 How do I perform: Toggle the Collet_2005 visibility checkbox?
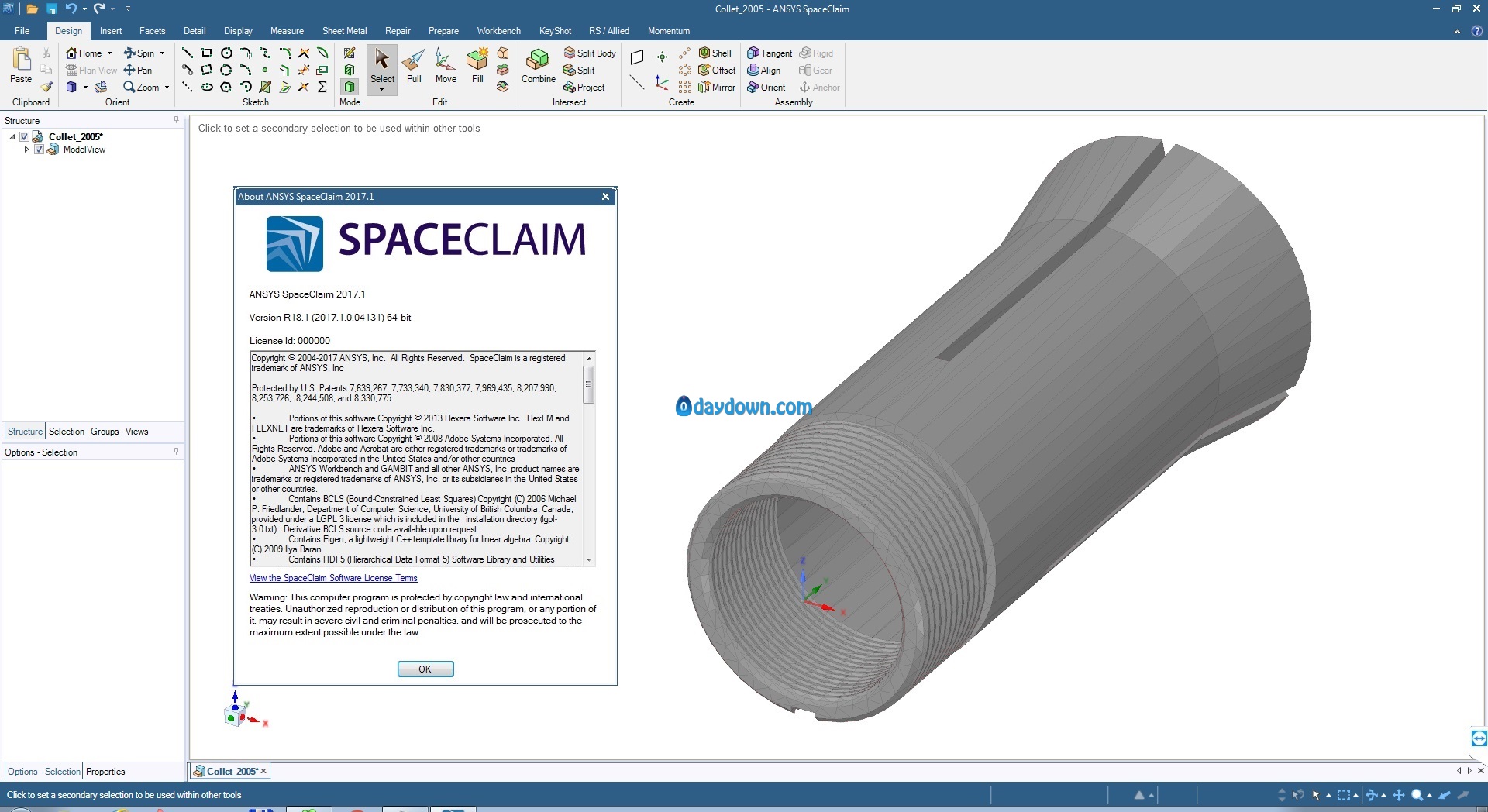24,136
